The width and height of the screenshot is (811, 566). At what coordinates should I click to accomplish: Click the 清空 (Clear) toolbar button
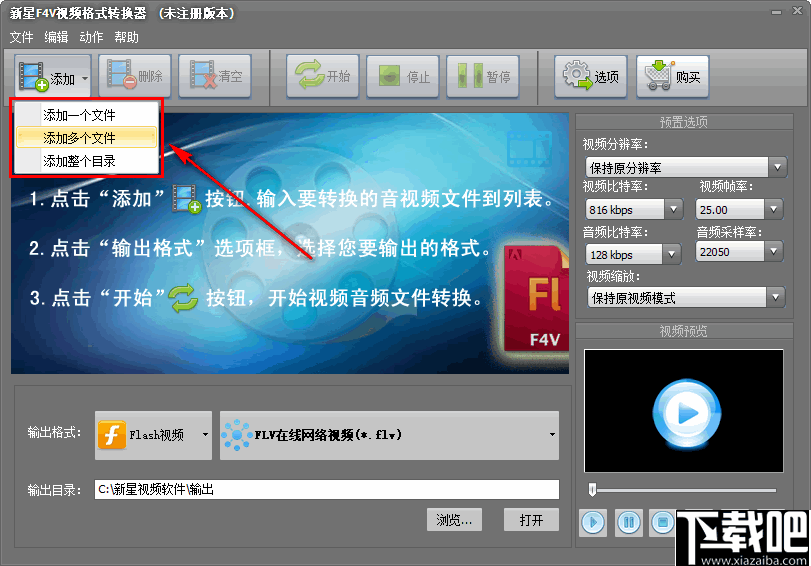(x=215, y=76)
